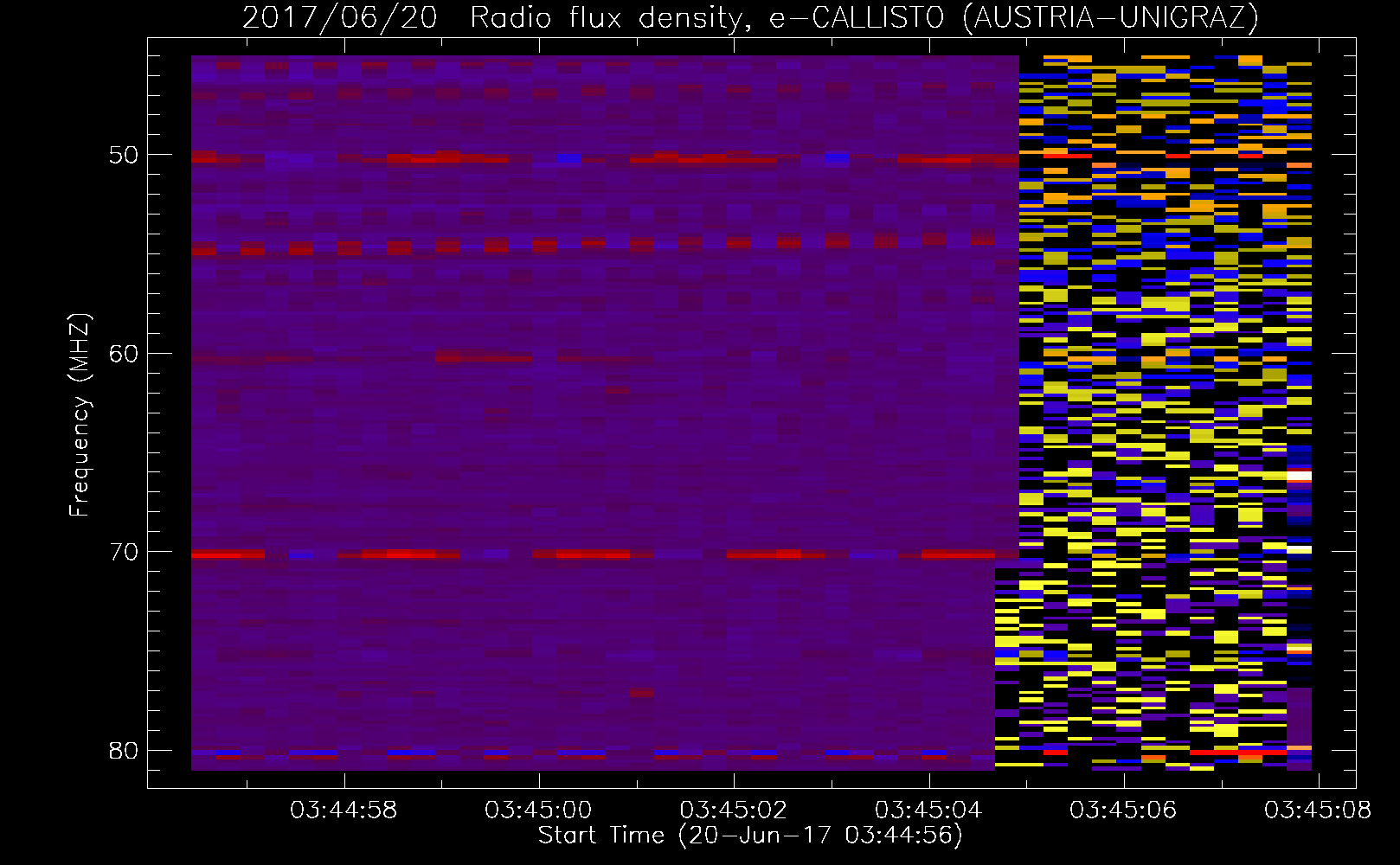Click the '03:45:00' time tick label
The width and height of the screenshot is (1400, 865).
pos(538,810)
